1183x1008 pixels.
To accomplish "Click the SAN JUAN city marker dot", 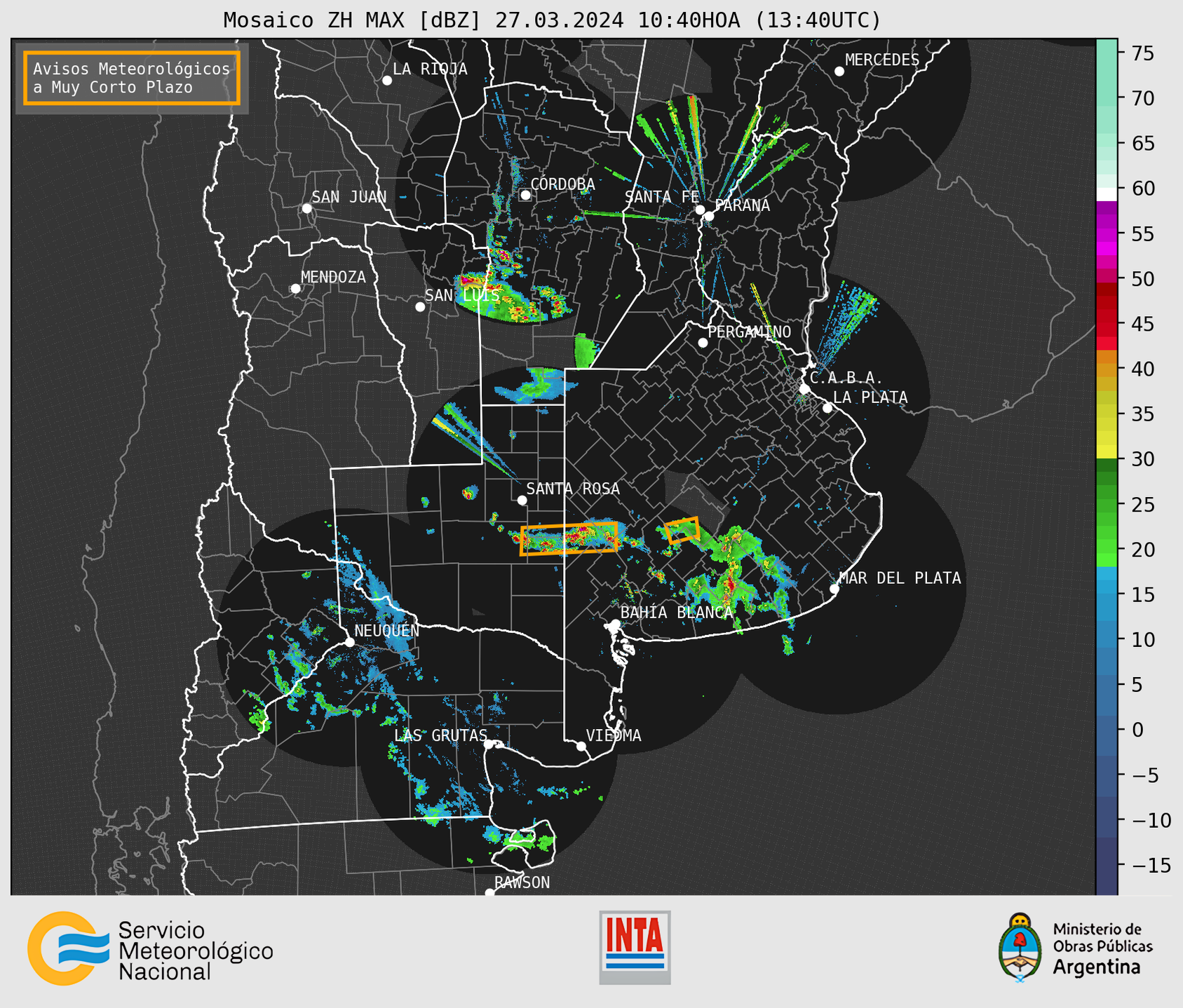I will pyautogui.click(x=306, y=208).
